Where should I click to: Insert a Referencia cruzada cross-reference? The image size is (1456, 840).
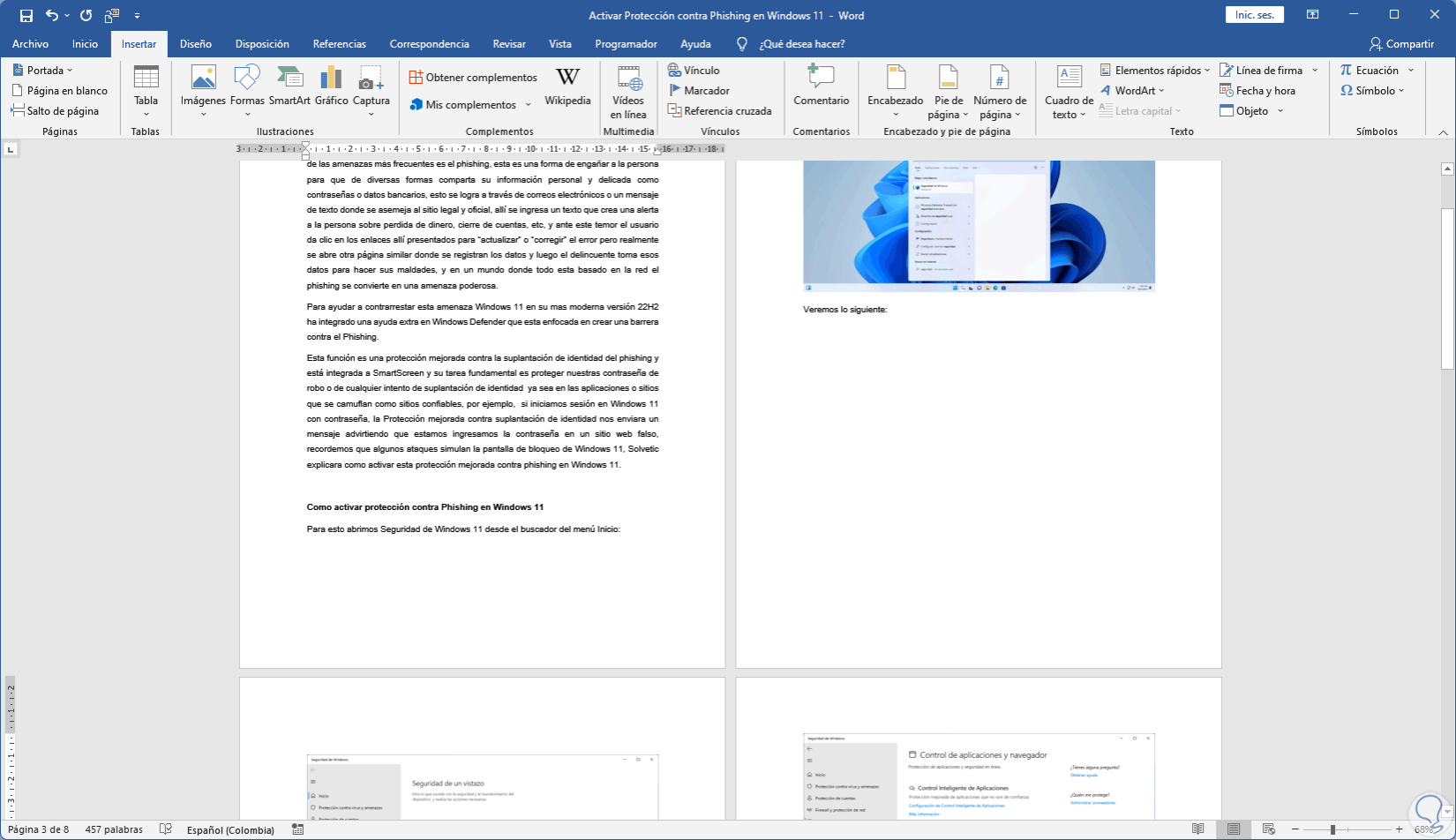click(x=719, y=111)
